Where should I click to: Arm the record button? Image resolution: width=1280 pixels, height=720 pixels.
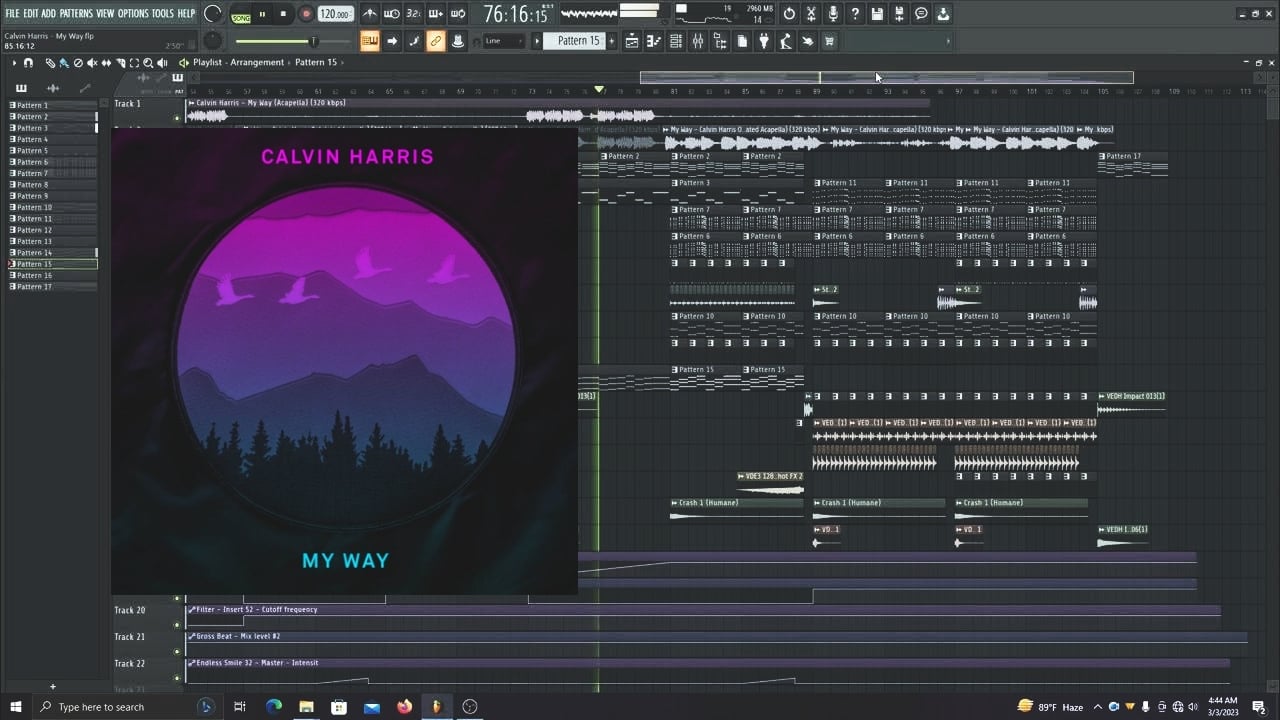[306, 14]
